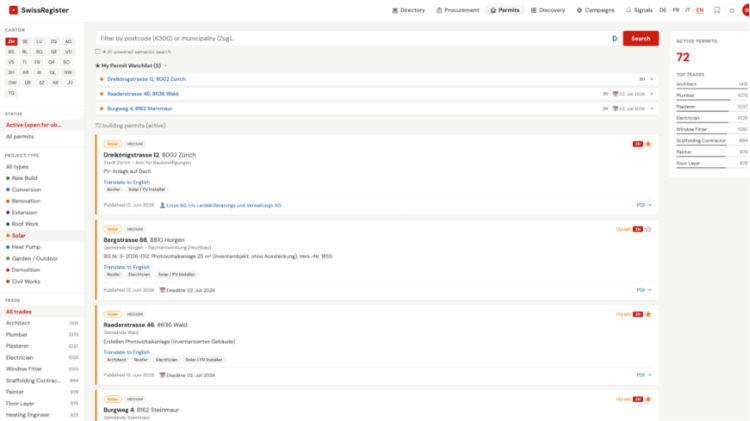This screenshot has width=750, height=421.
Task: Select All permits status filter
Action: click(x=42, y=137)
